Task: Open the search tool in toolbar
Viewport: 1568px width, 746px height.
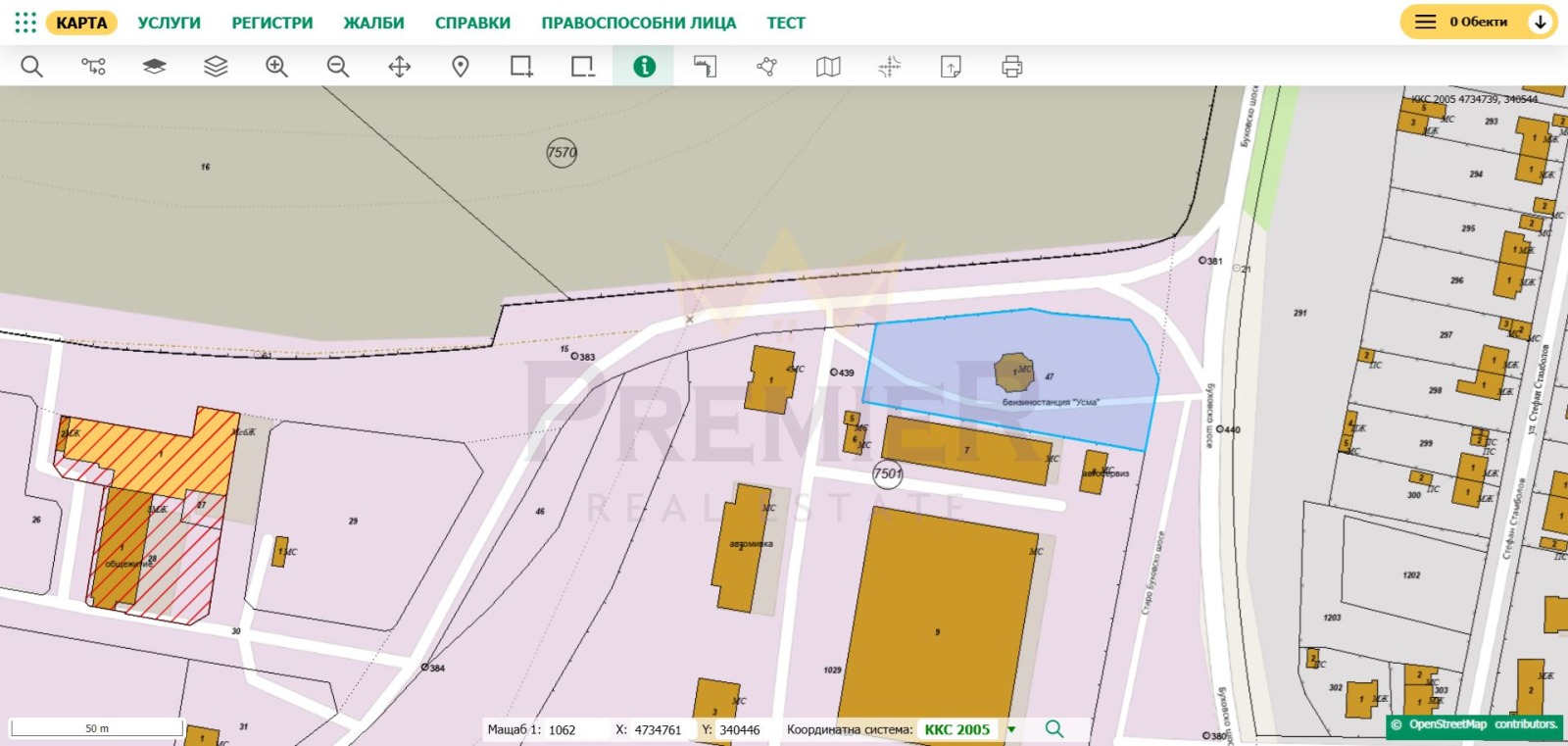Action: (x=32, y=67)
